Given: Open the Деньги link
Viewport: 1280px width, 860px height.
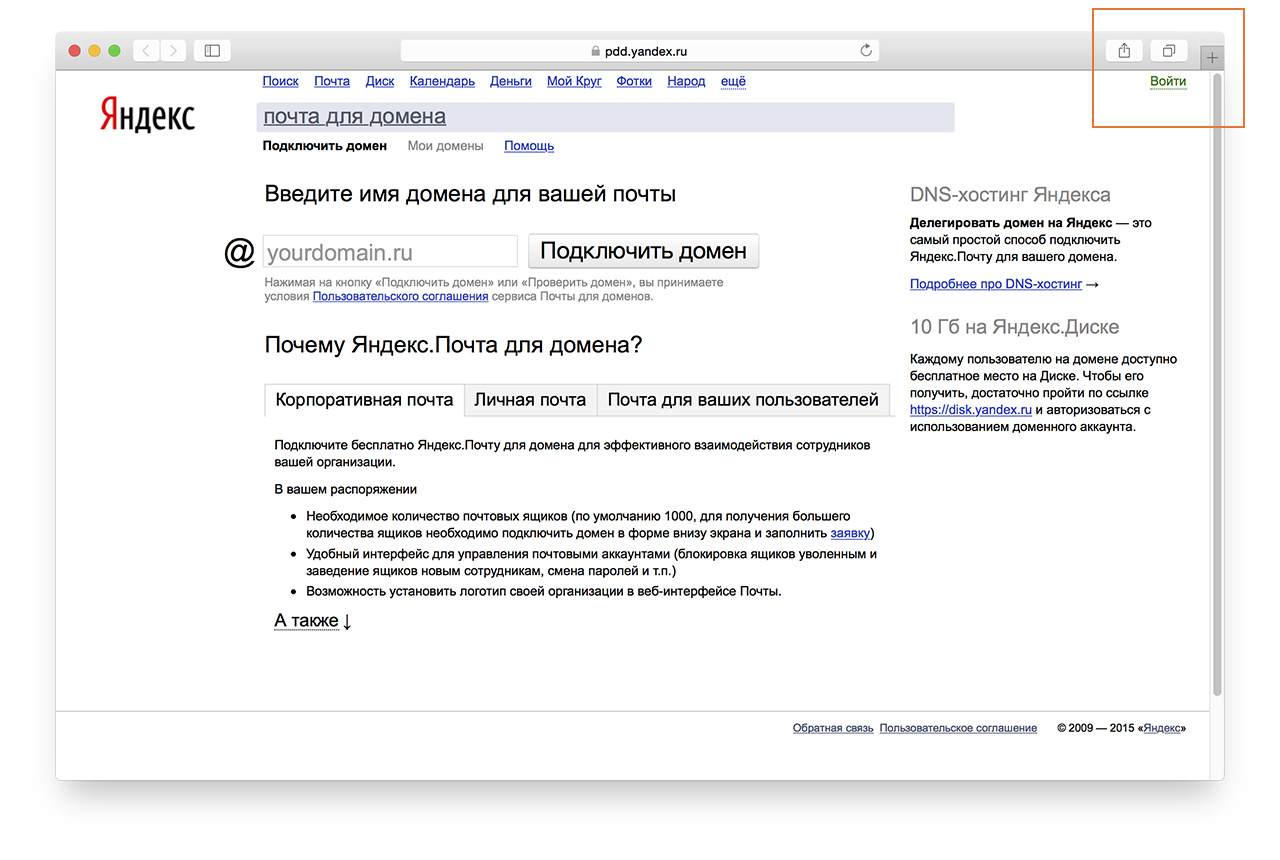Looking at the screenshot, I should click(x=511, y=81).
